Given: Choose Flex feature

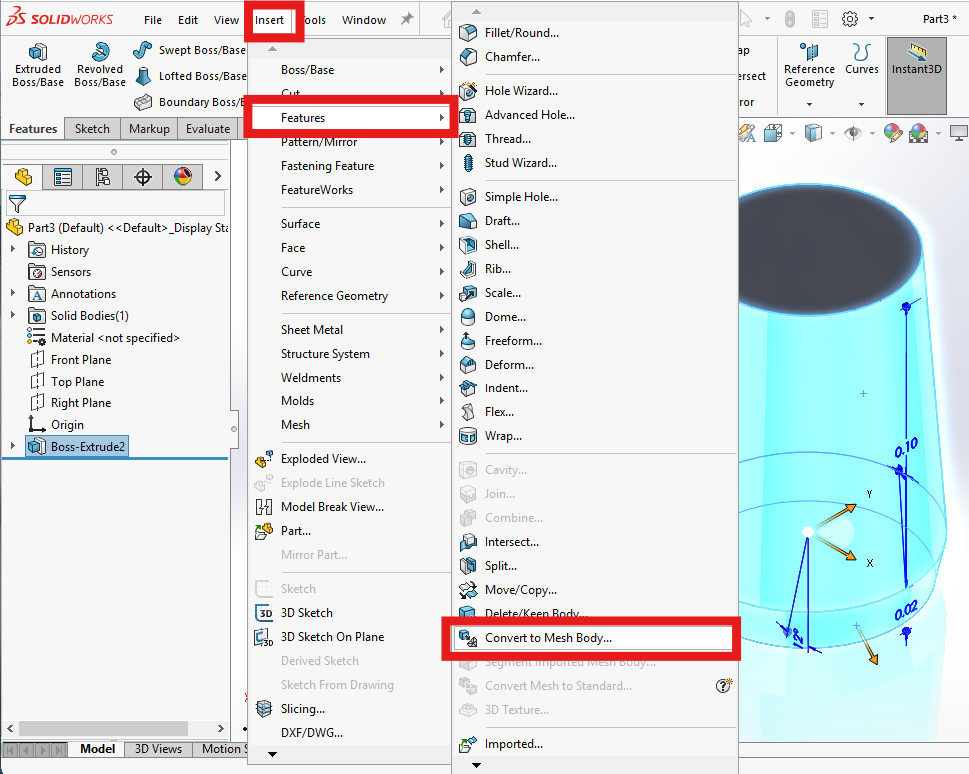Looking at the screenshot, I should click(596, 412).
